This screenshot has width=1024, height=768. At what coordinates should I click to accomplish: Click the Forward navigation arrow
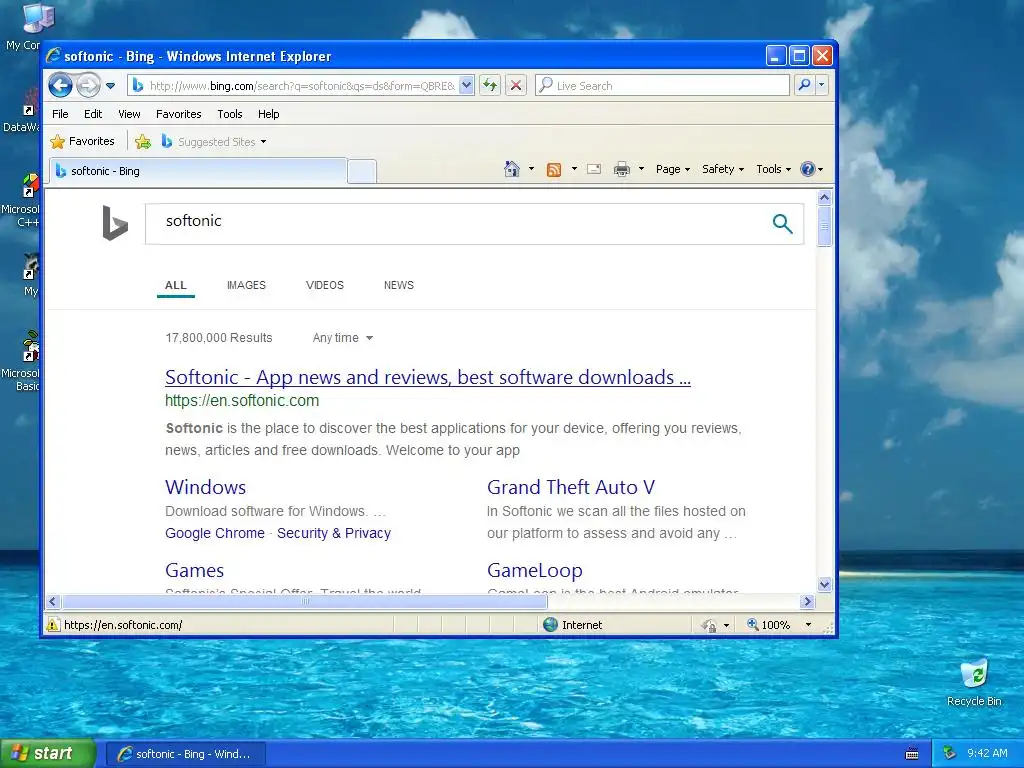(x=88, y=85)
